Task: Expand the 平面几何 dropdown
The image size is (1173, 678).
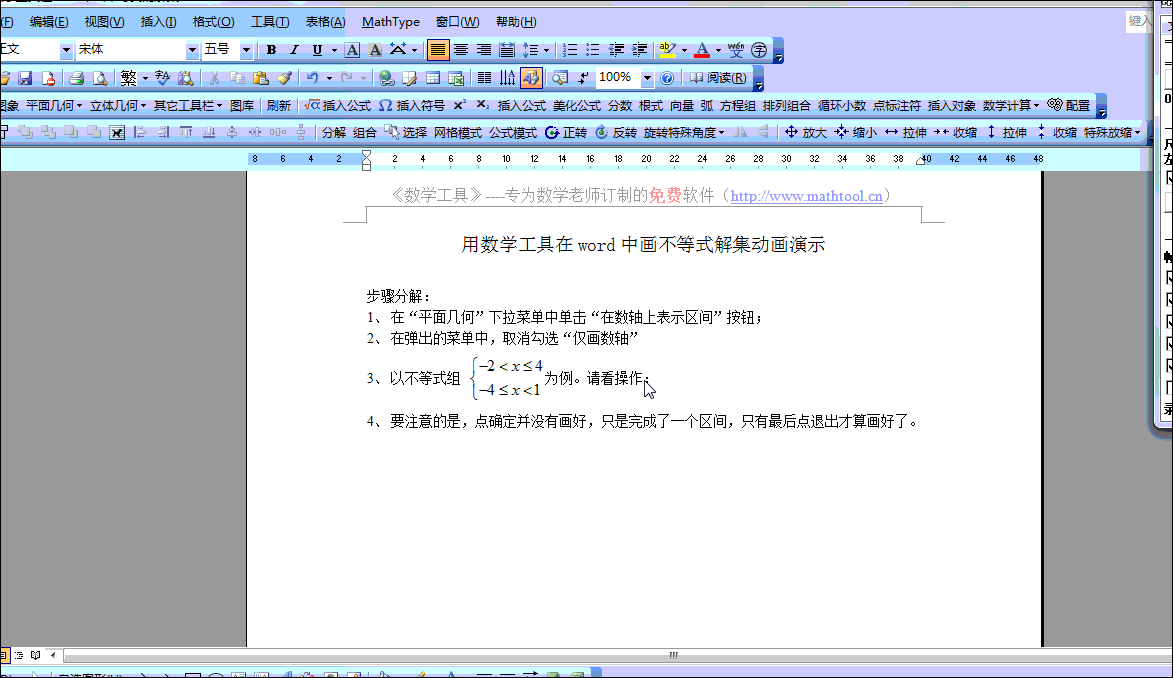Action: point(54,106)
